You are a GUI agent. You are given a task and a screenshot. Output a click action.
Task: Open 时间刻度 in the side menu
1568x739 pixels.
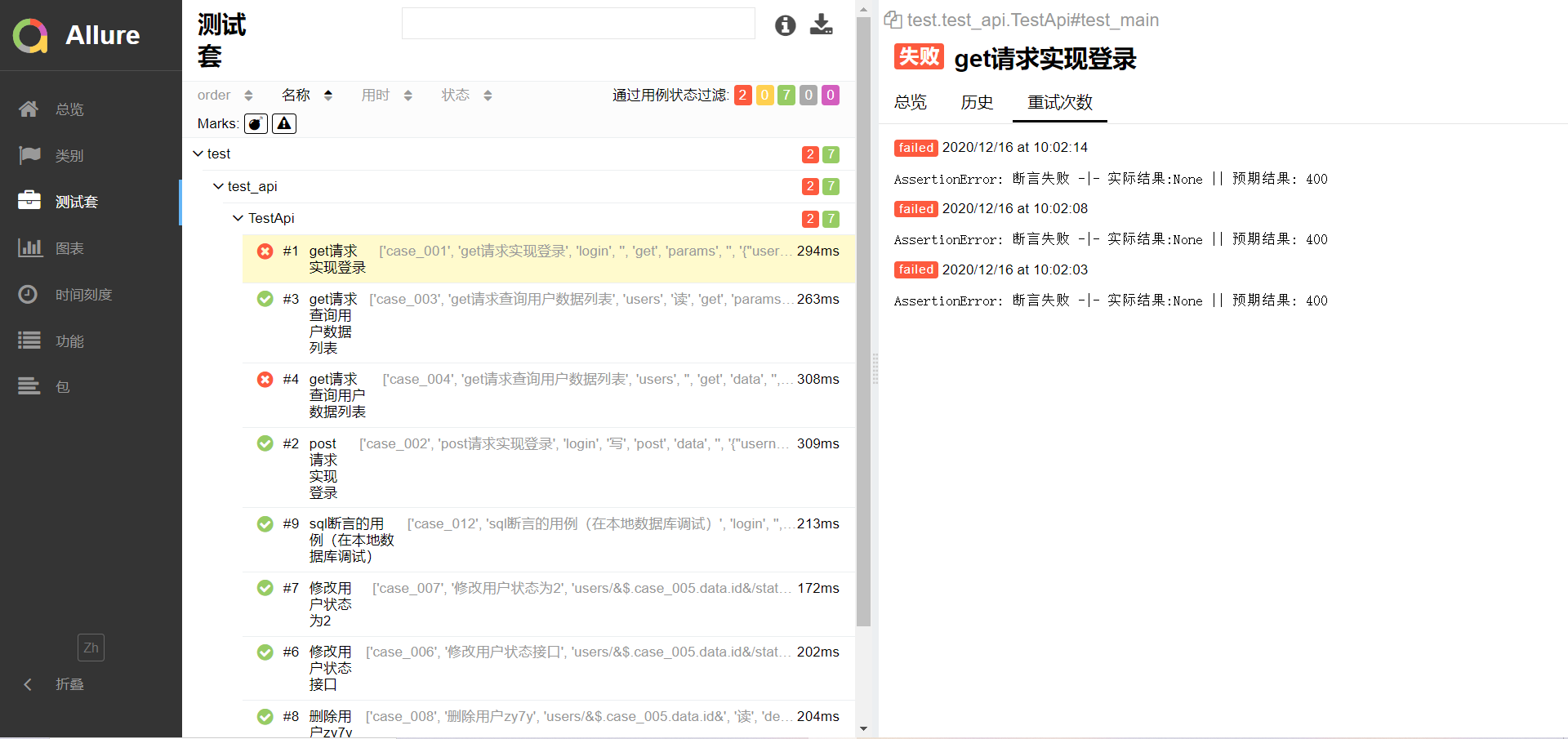click(x=84, y=295)
